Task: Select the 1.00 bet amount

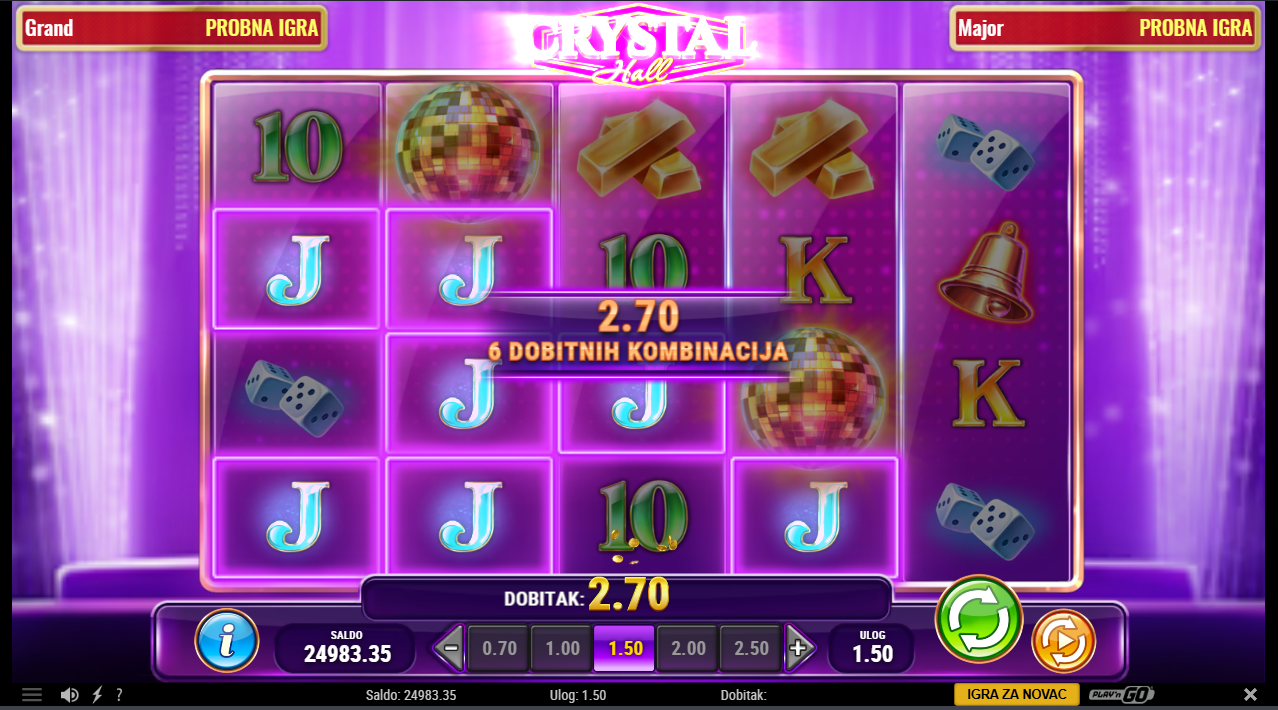Action: (562, 648)
